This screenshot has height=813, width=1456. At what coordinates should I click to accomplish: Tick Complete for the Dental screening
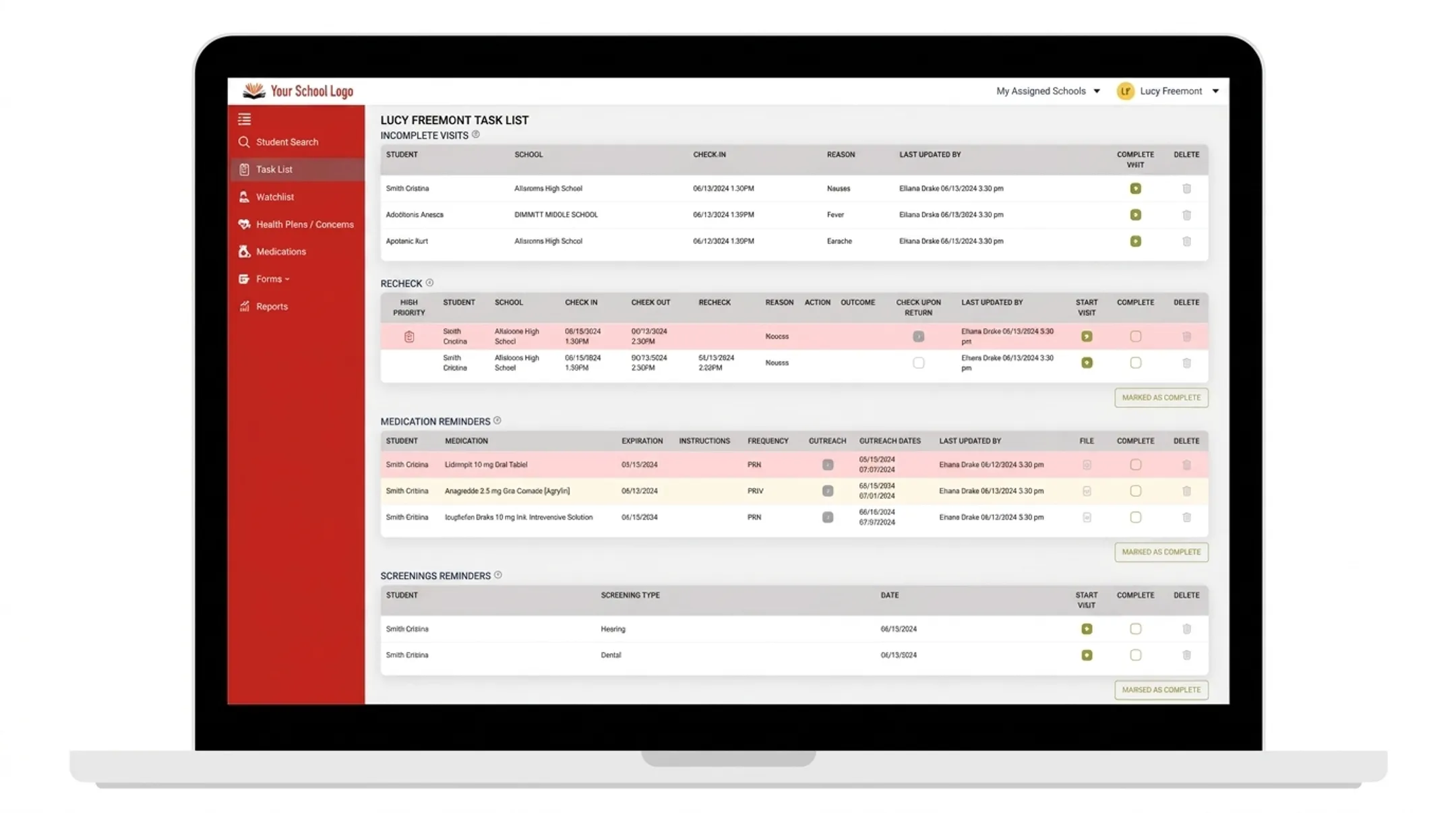(1135, 655)
